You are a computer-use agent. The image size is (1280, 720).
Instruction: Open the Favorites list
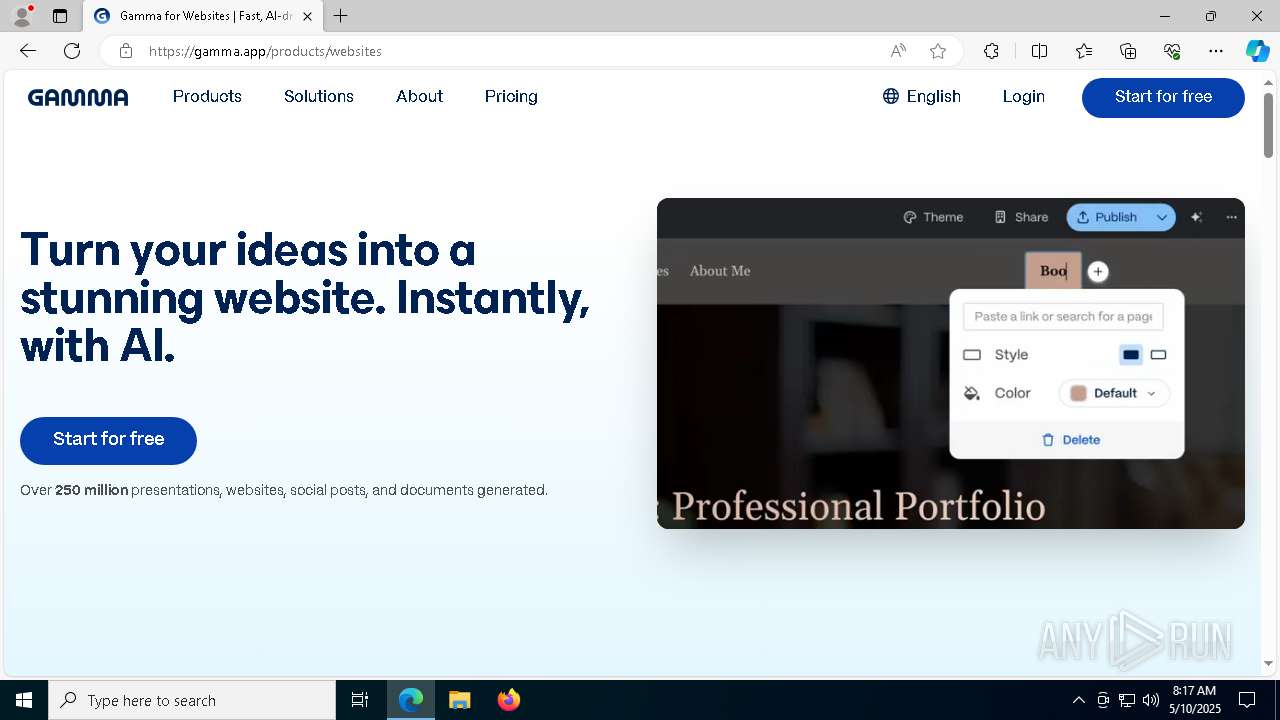[x=1084, y=51]
